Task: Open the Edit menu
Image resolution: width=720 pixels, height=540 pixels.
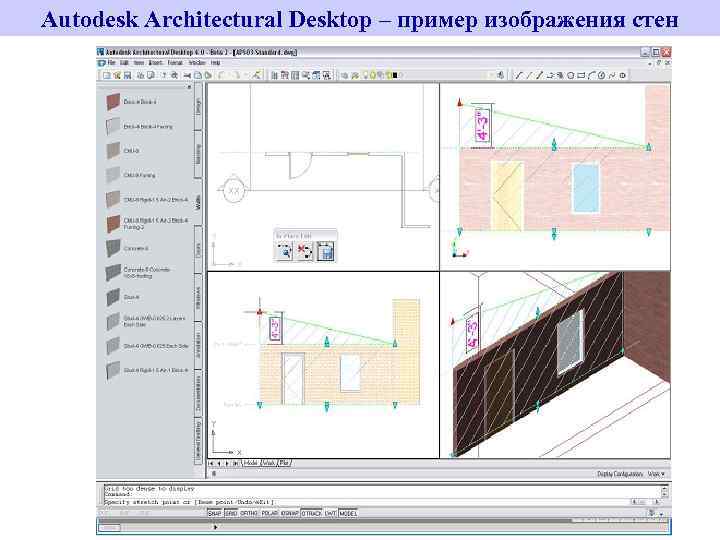Action: (124, 62)
